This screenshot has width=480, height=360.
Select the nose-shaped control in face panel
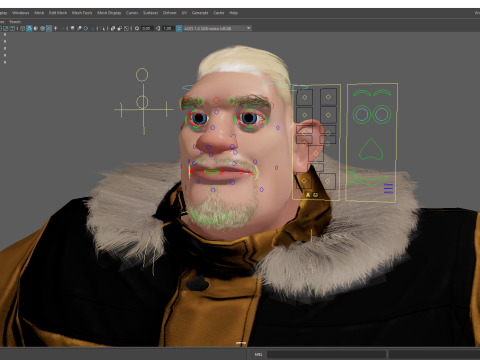(371, 149)
